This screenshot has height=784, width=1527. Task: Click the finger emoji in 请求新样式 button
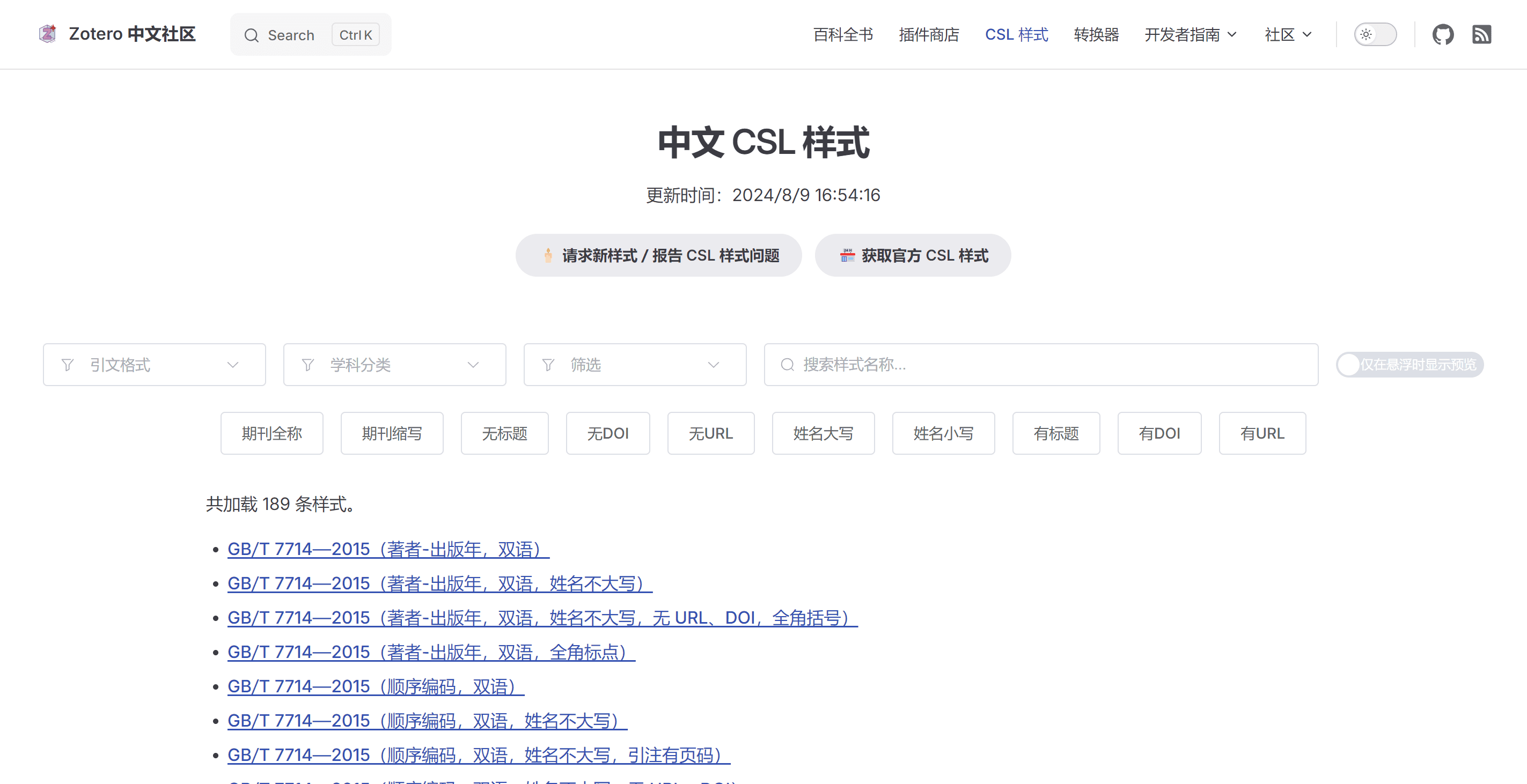(x=548, y=255)
